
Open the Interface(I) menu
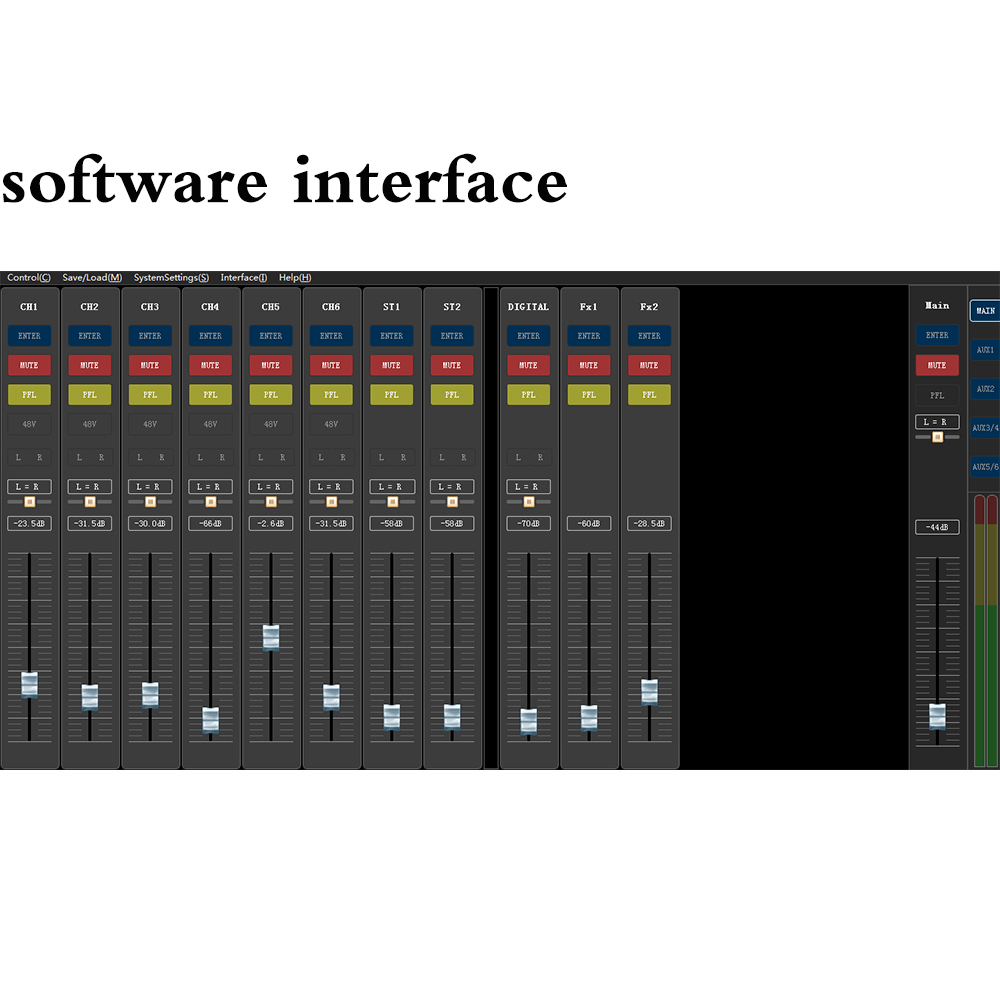(243, 277)
